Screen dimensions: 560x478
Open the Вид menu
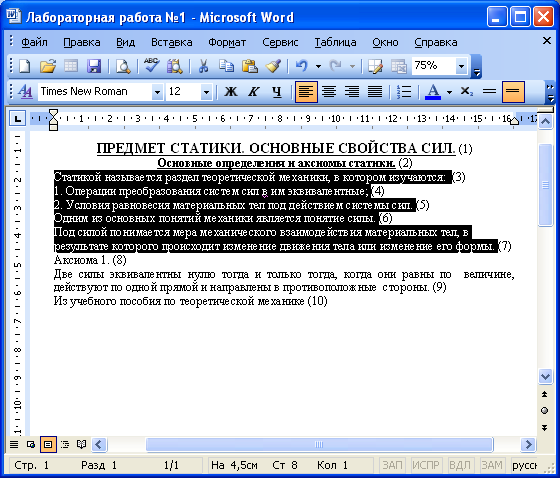point(126,42)
